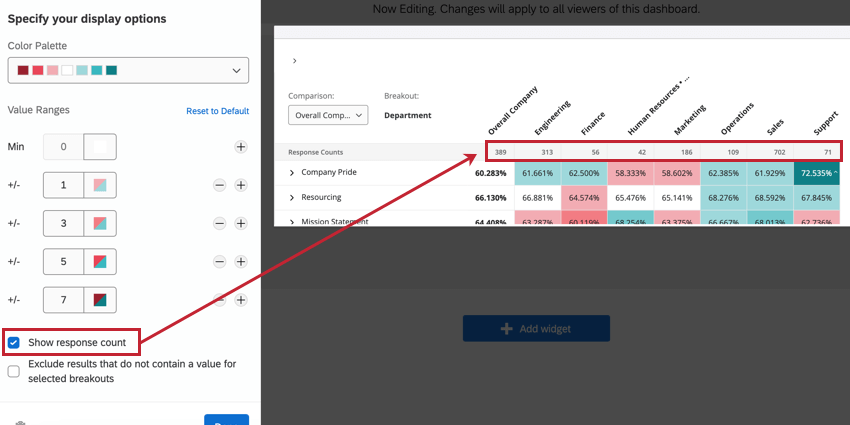Select the Marketing column header
850x425 pixels.
(x=690, y=120)
